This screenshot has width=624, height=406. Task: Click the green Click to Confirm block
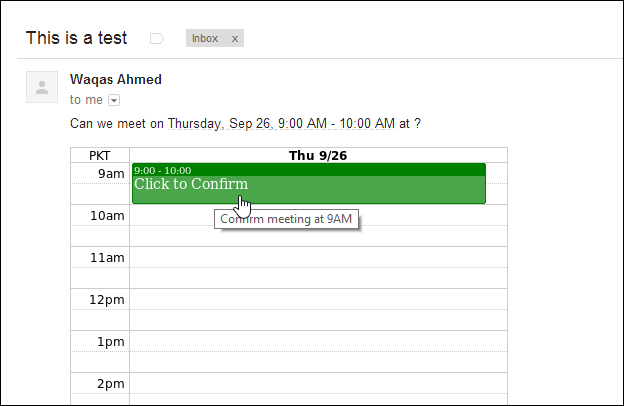(309, 189)
